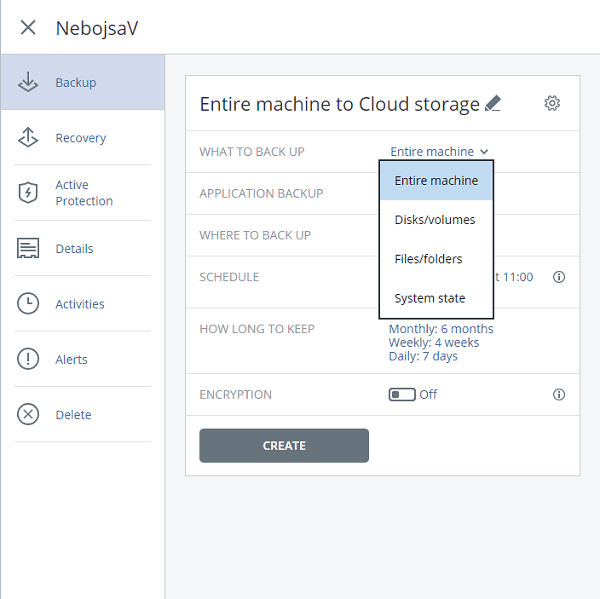This screenshot has width=600, height=599.
Task: Open the Delete tab label
Action: click(x=73, y=415)
